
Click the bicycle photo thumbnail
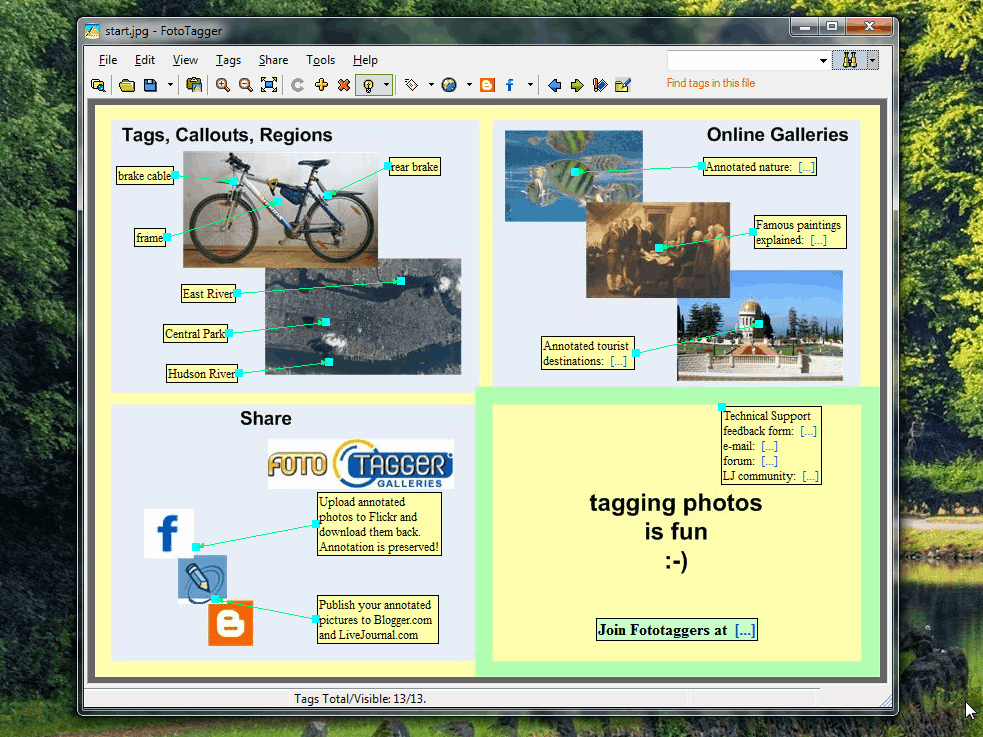tap(280, 209)
